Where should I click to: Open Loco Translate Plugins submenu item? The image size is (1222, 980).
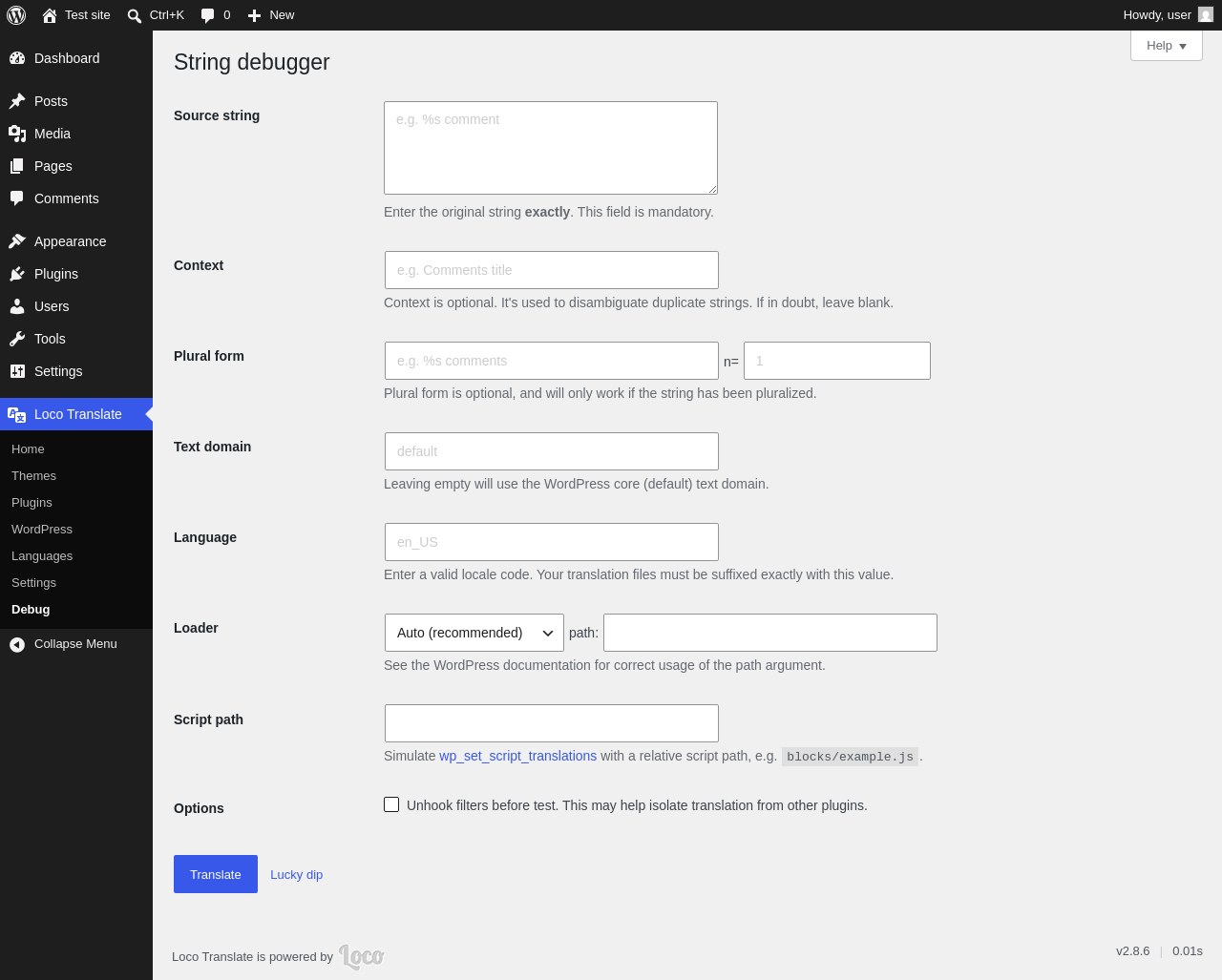(x=32, y=502)
